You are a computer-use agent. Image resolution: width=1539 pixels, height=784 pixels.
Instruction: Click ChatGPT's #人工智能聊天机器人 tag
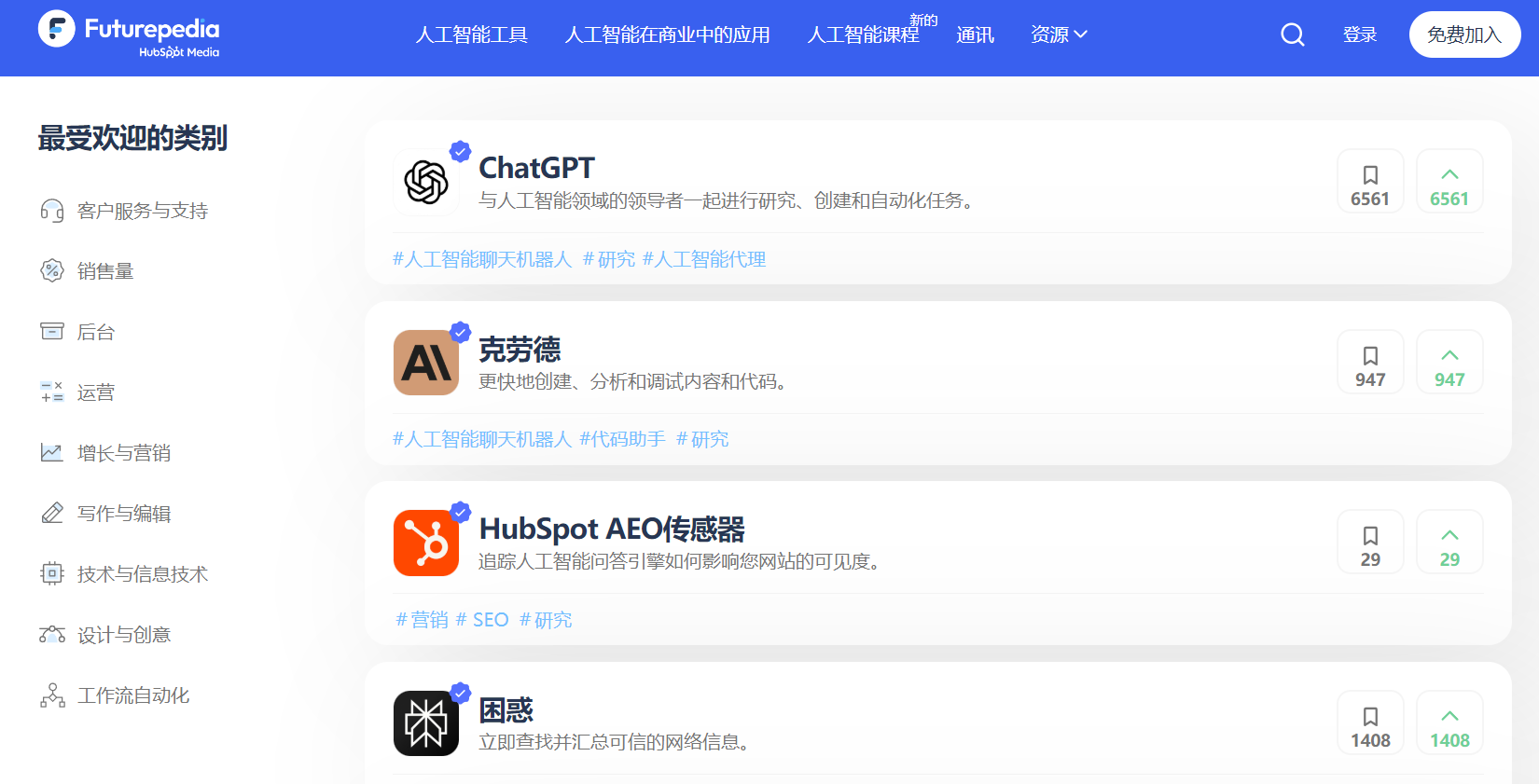pyautogui.click(x=482, y=259)
